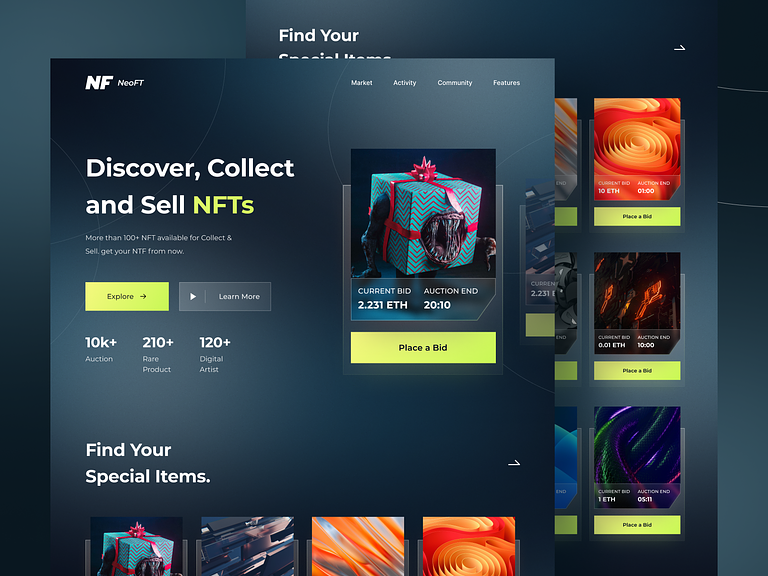Open the purple green swirl NFT thumbnail
The height and width of the screenshot is (576, 768).
(x=637, y=445)
